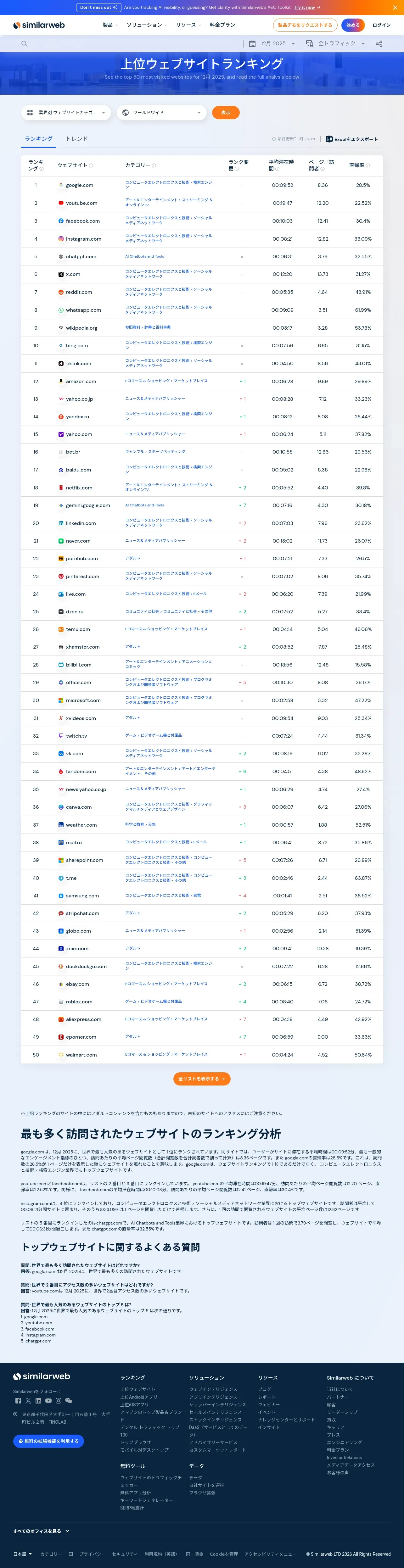Switch to the トレンド tab
404x1568 pixels.
77,139
